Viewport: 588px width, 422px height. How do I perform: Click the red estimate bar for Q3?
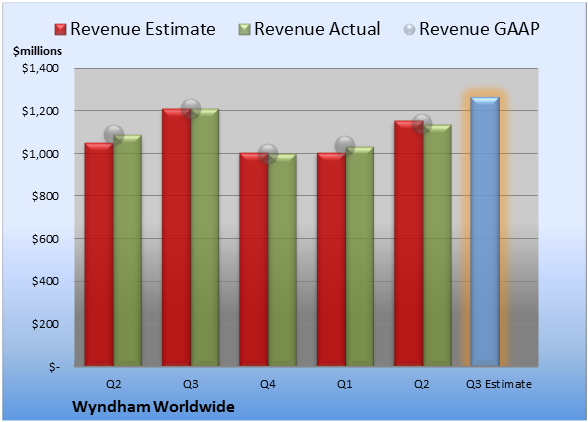click(176, 237)
